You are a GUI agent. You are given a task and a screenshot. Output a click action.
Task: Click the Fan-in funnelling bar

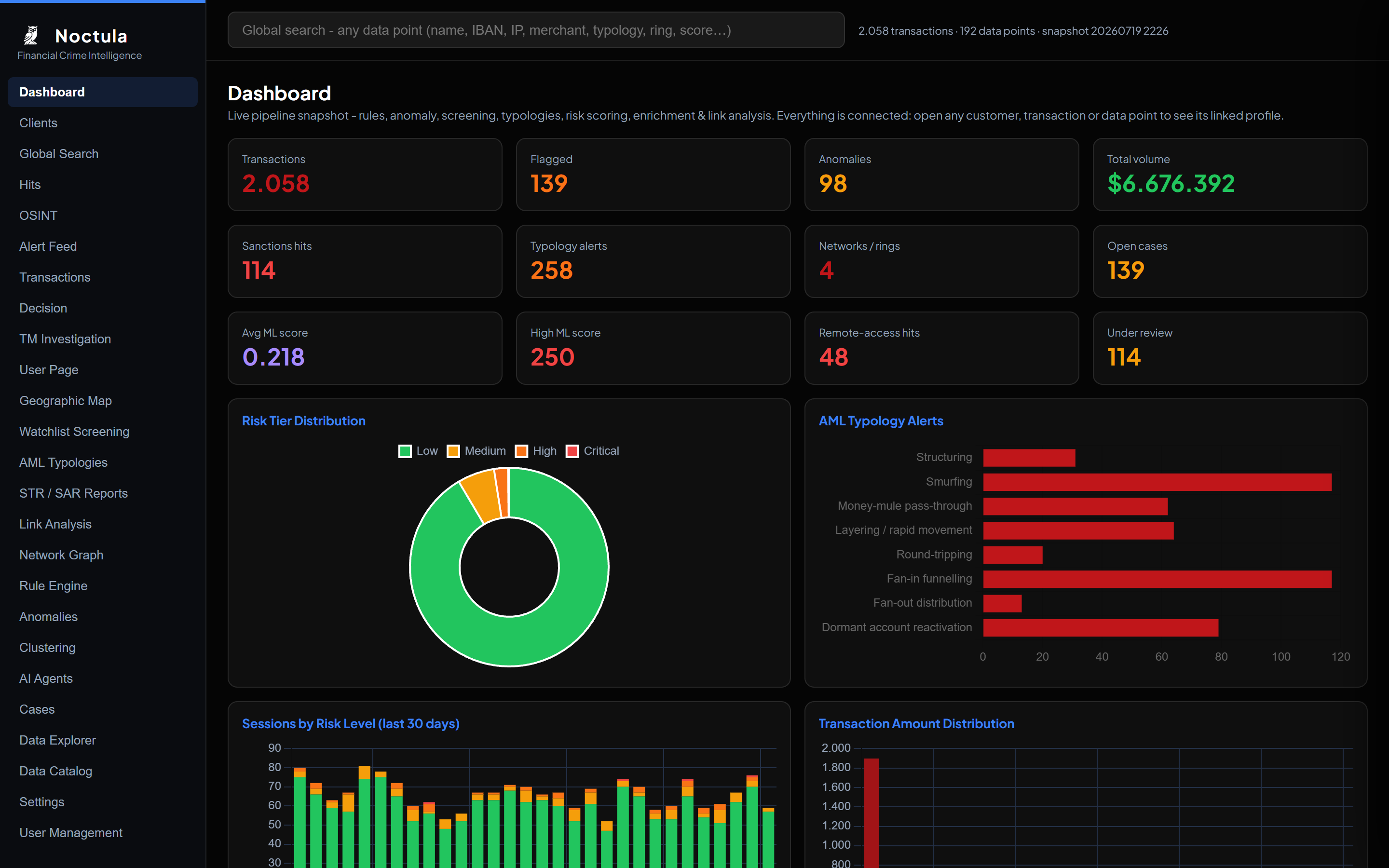pyautogui.click(x=1157, y=579)
